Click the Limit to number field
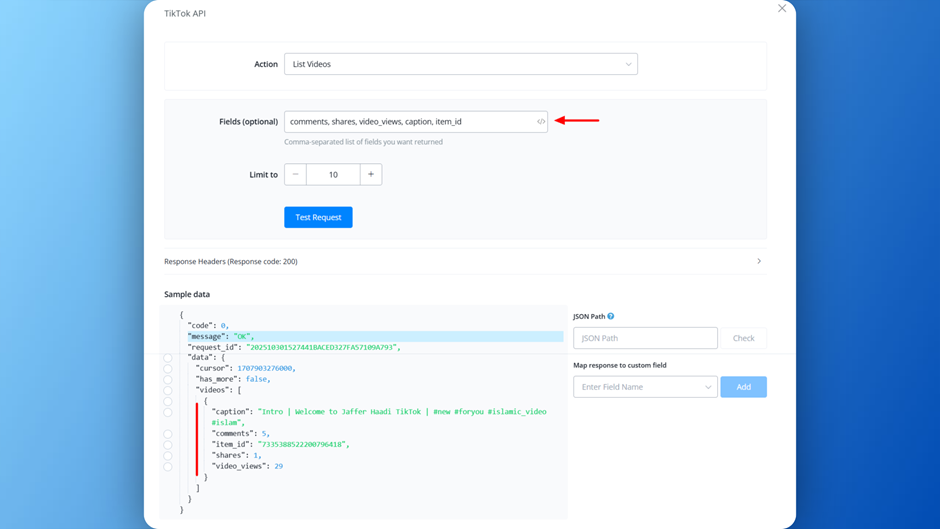The image size is (940, 529). point(333,175)
